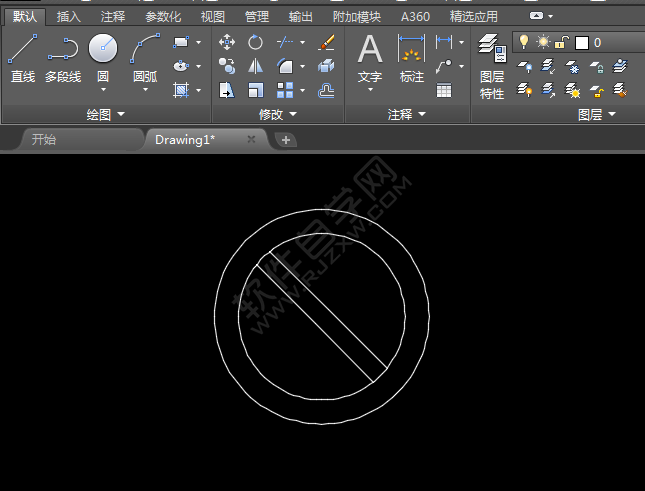
Task: Click the Rotate tool icon
Action: pyautogui.click(x=255, y=42)
